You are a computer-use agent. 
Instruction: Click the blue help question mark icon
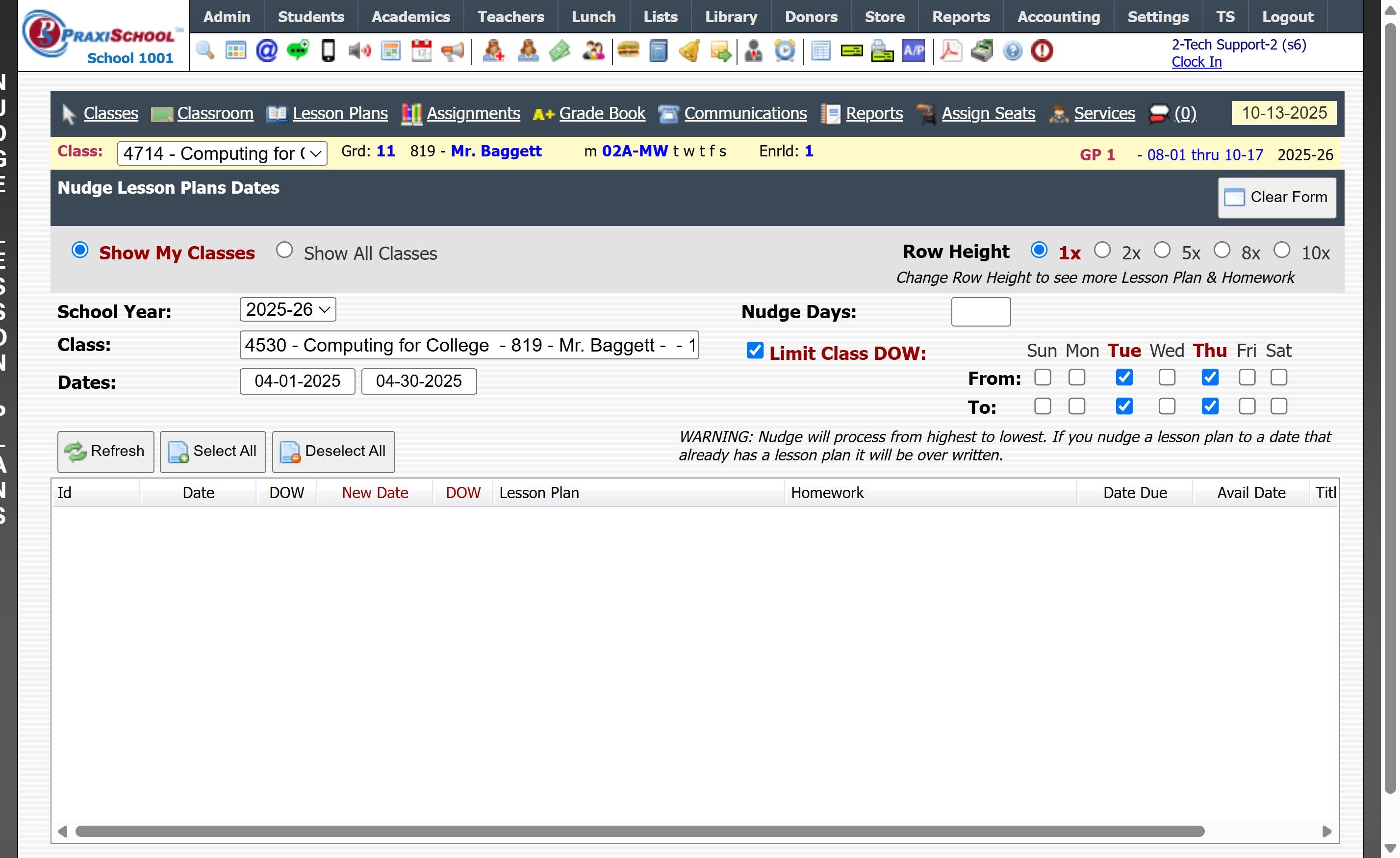1013,51
